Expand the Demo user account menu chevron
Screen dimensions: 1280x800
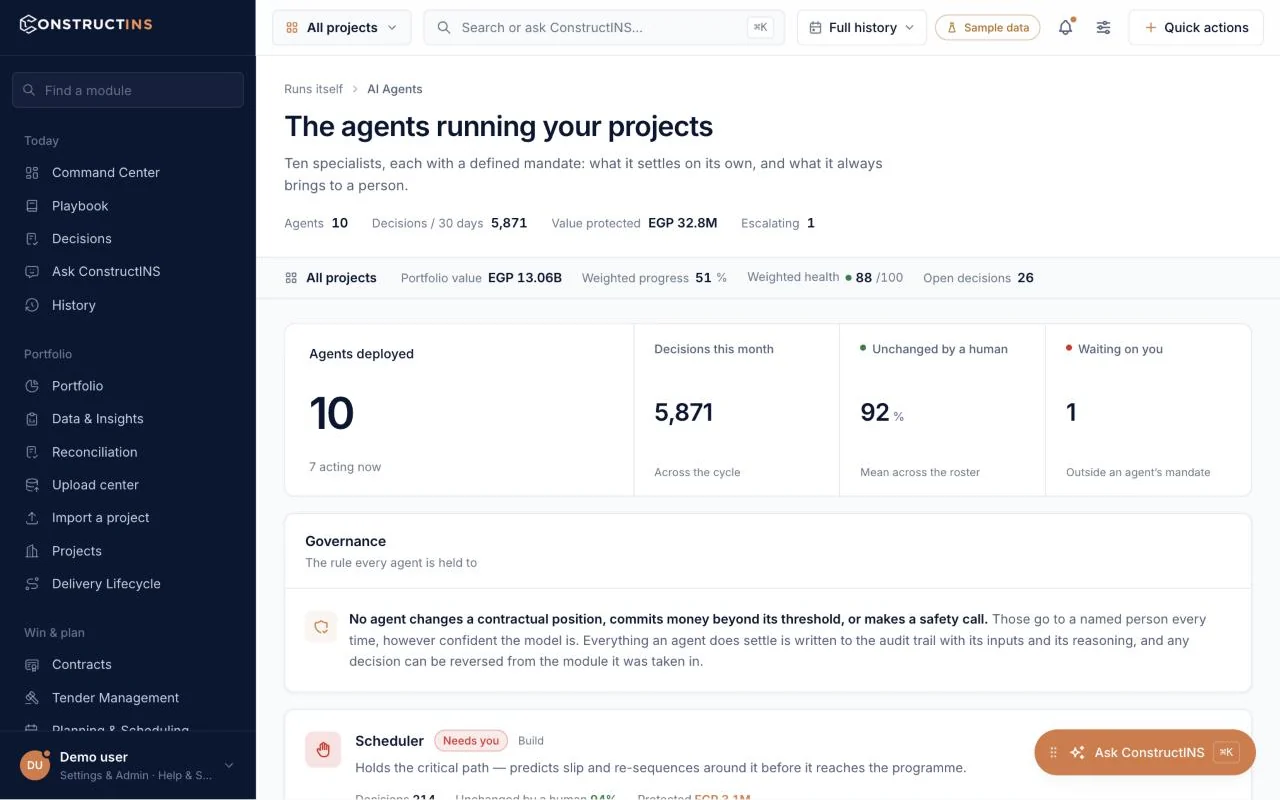pos(229,766)
